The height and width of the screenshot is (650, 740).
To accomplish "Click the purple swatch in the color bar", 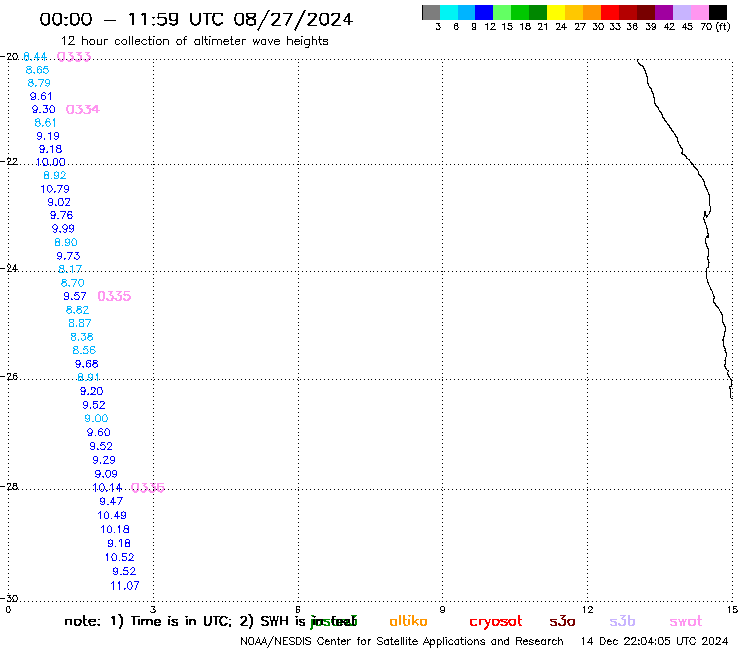I will pyautogui.click(x=664, y=12).
